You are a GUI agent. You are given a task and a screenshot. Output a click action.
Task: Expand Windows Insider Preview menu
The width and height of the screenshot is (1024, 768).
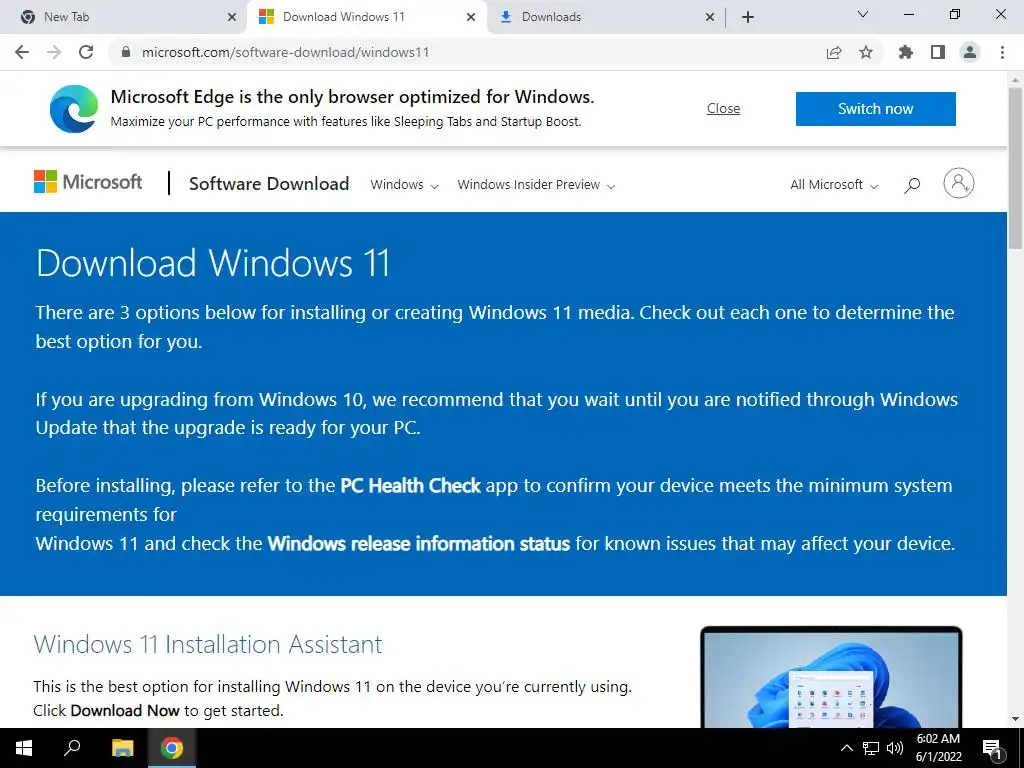(x=536, y=185)
